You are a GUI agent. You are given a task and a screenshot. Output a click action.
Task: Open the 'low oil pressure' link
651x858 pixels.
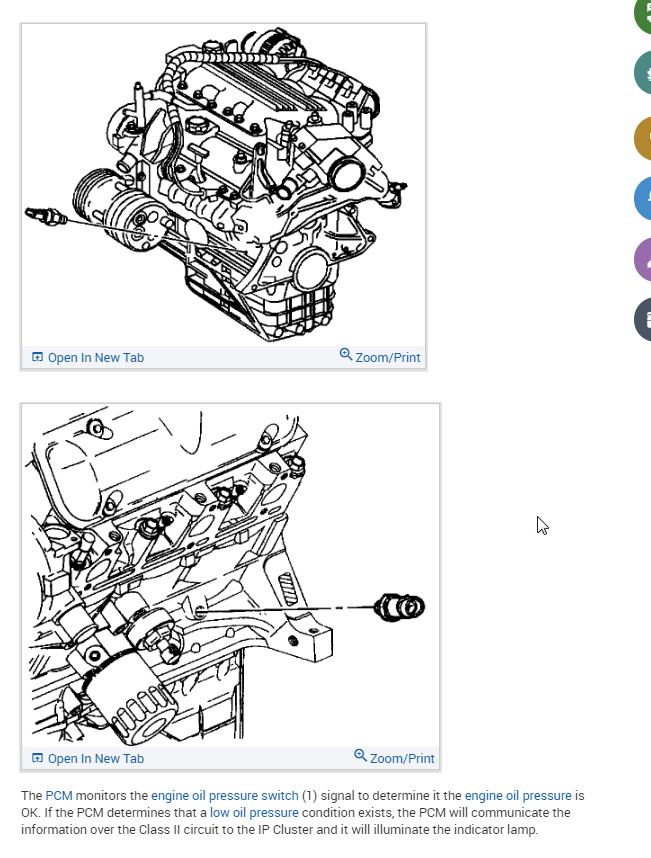(254, 813)
